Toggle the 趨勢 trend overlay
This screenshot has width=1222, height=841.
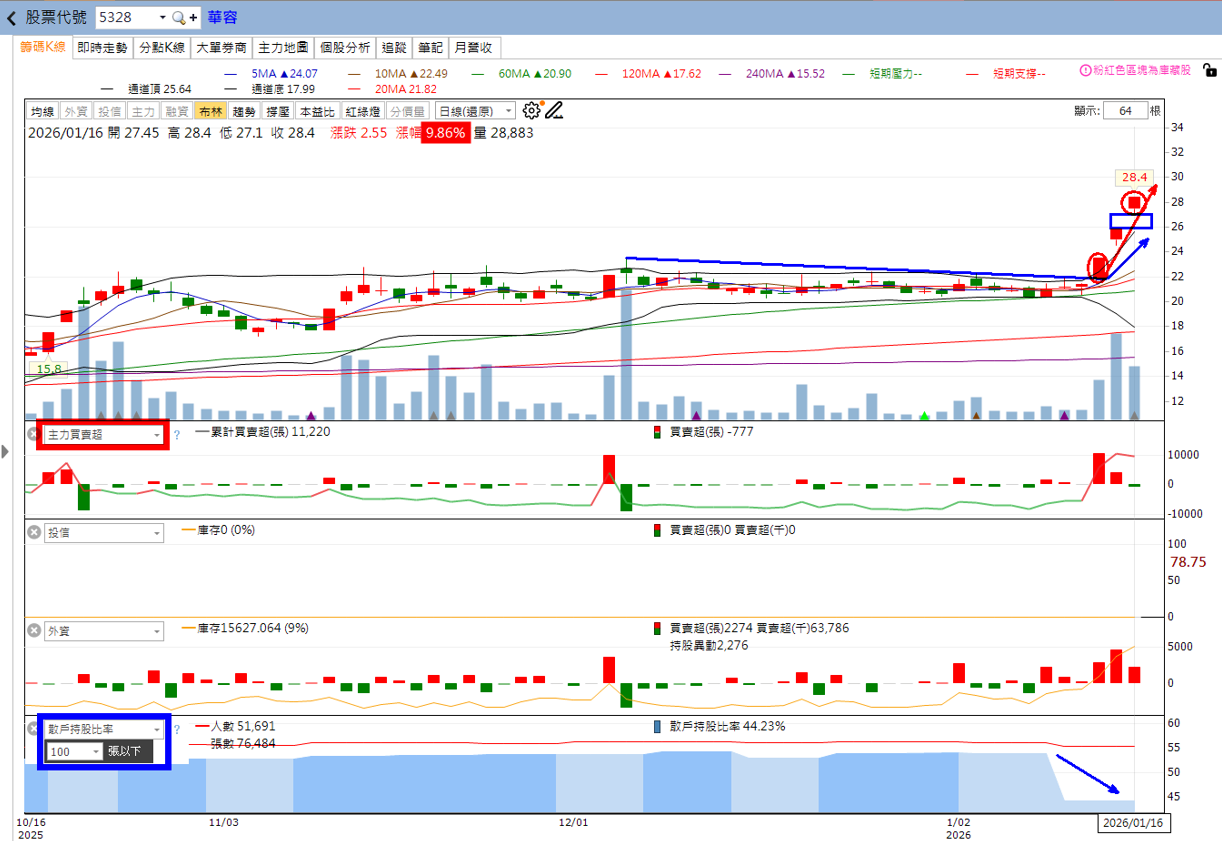click(244, 111)
